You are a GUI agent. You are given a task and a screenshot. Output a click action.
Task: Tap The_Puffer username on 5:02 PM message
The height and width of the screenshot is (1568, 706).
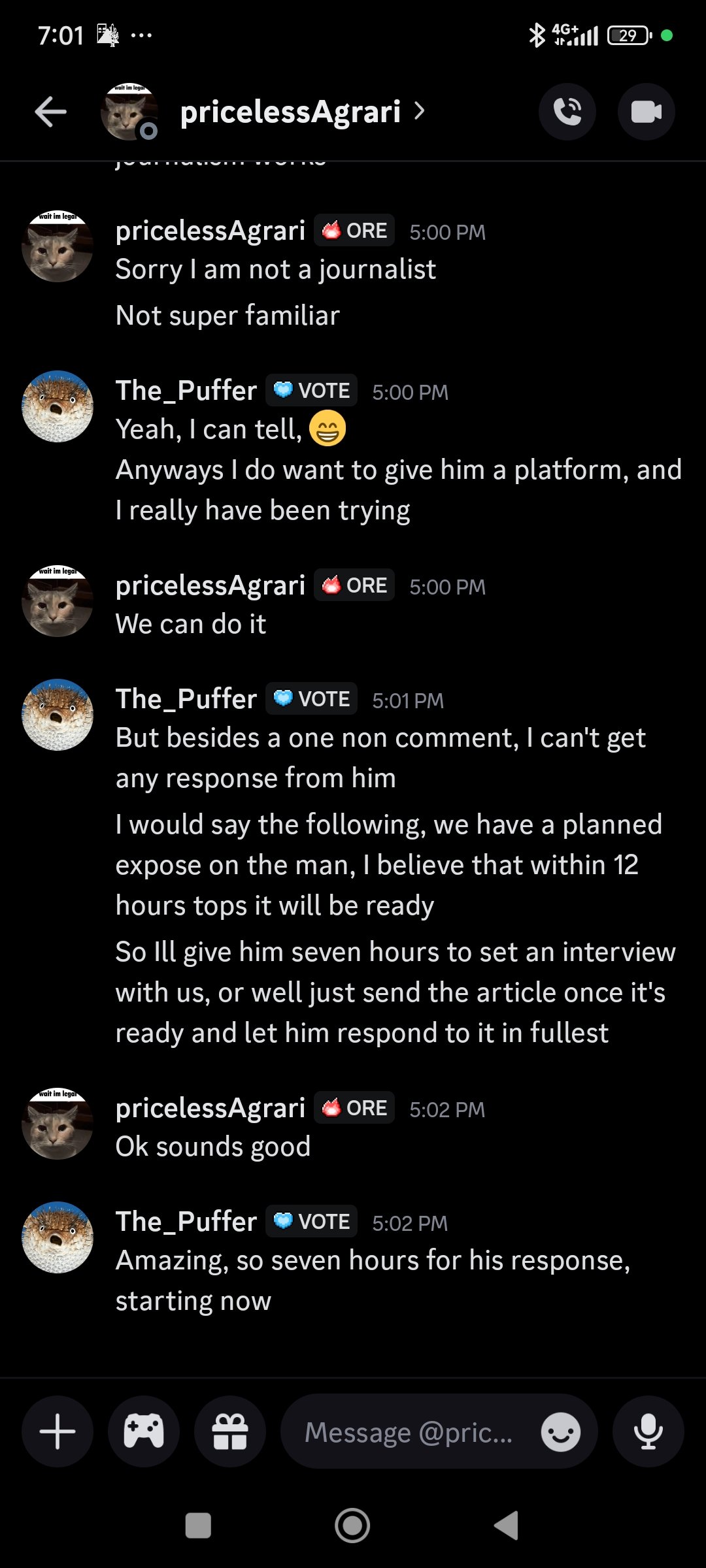click(x=186, y=1222)
